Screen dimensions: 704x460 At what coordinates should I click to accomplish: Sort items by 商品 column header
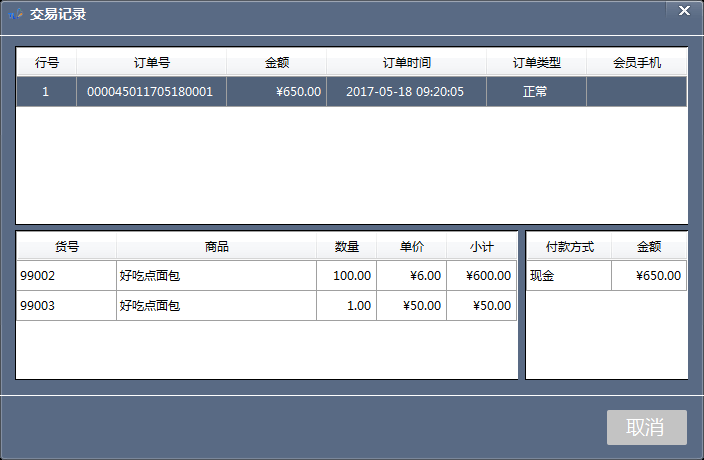tap(216, 247)
